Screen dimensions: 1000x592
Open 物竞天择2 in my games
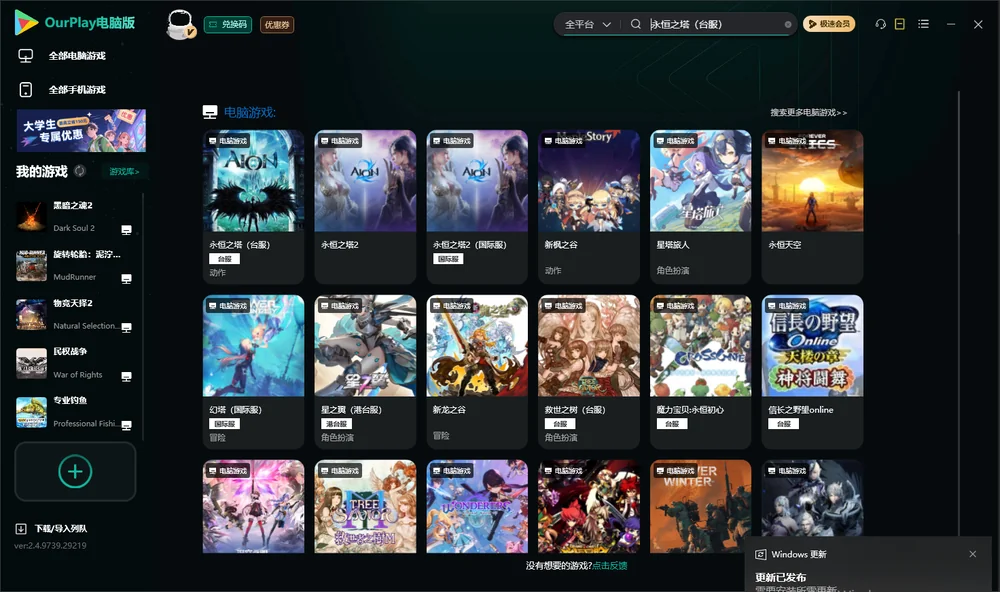pyautogui.click(x=75, y=314)
